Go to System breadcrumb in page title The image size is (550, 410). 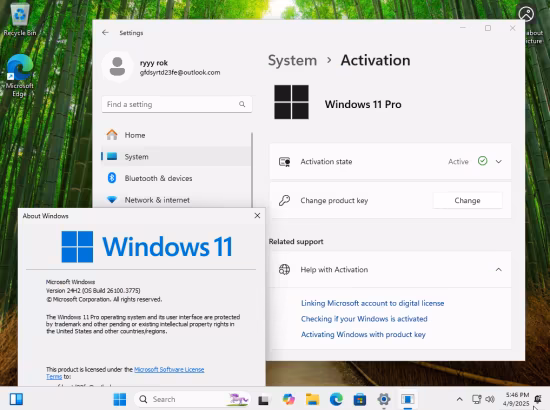pyautogui.click(x=292, y=60)
